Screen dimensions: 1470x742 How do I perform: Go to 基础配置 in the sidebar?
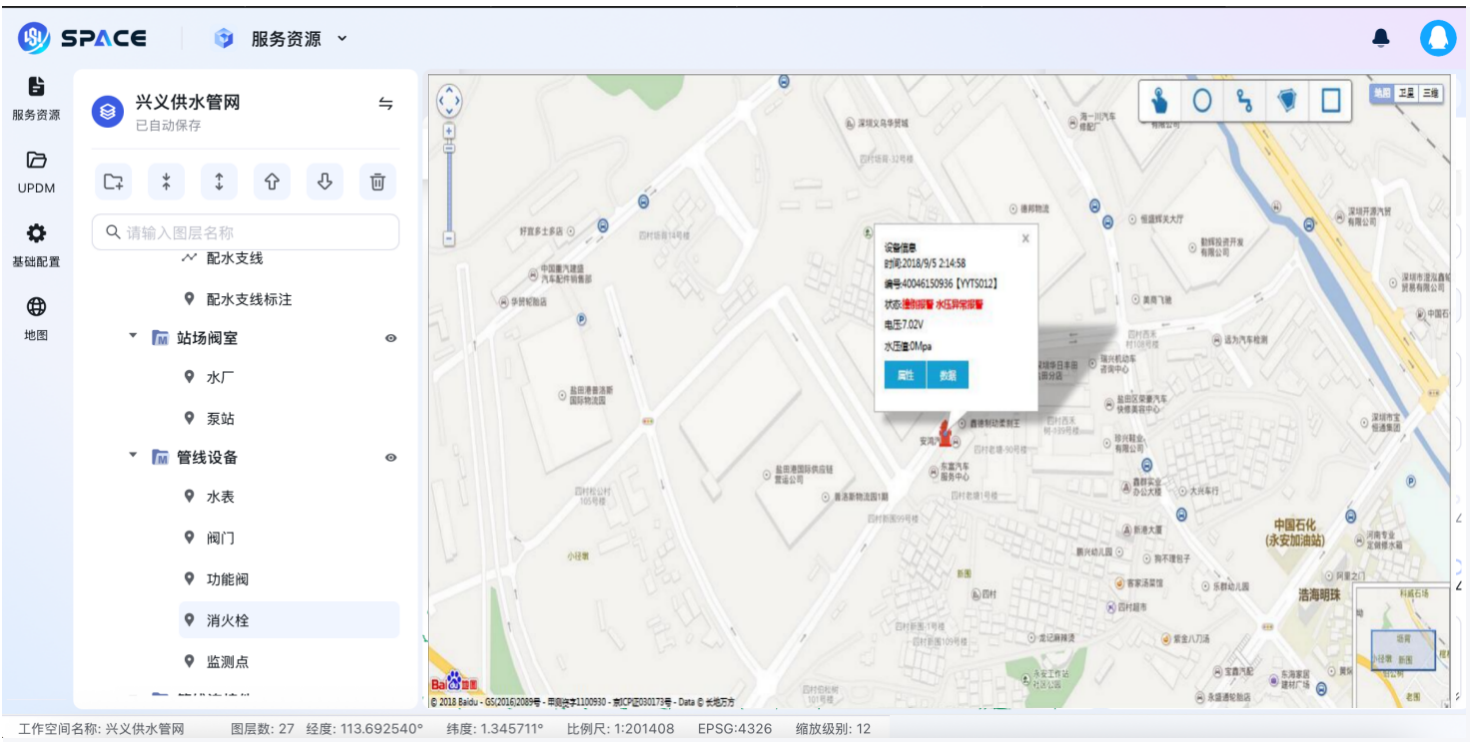pyautogui.click(x=36, y=245)
